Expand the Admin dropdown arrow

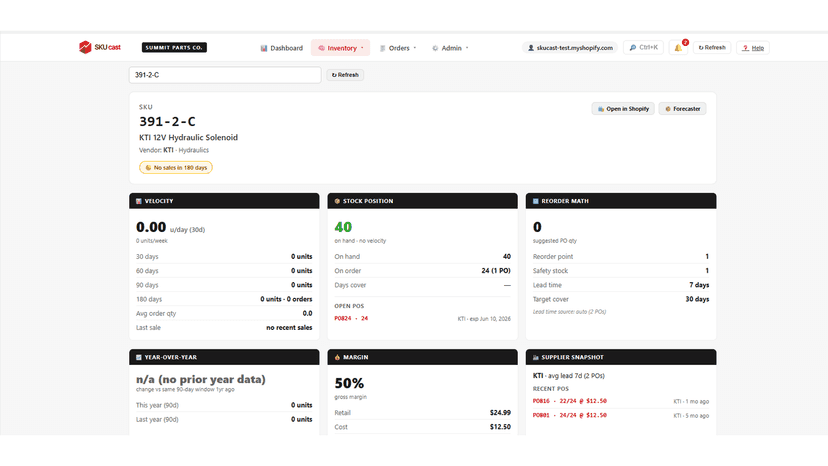(467, 48)
